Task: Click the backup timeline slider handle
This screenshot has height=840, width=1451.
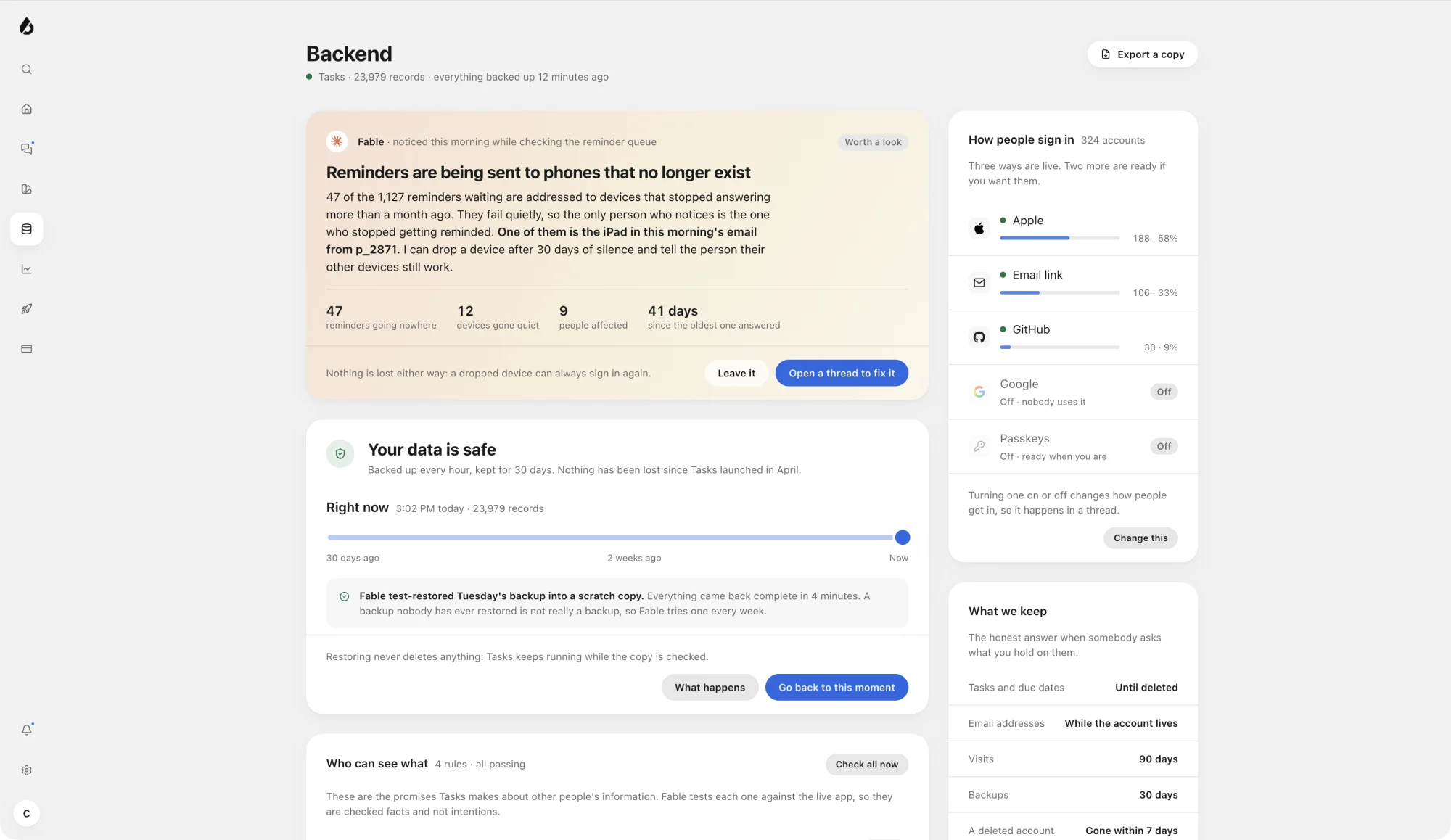Action: [903, 538]
